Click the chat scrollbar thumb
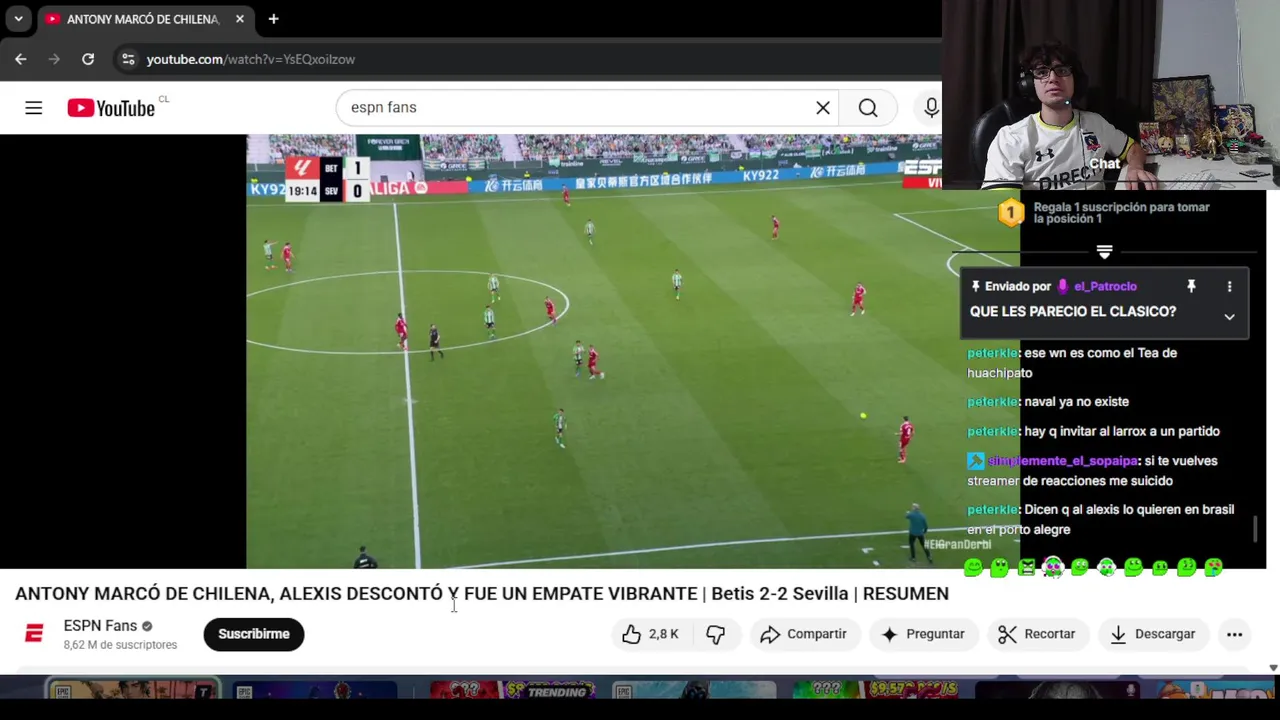The image size is (1280, 720). pyautogui.click(x=1255, y=529)
